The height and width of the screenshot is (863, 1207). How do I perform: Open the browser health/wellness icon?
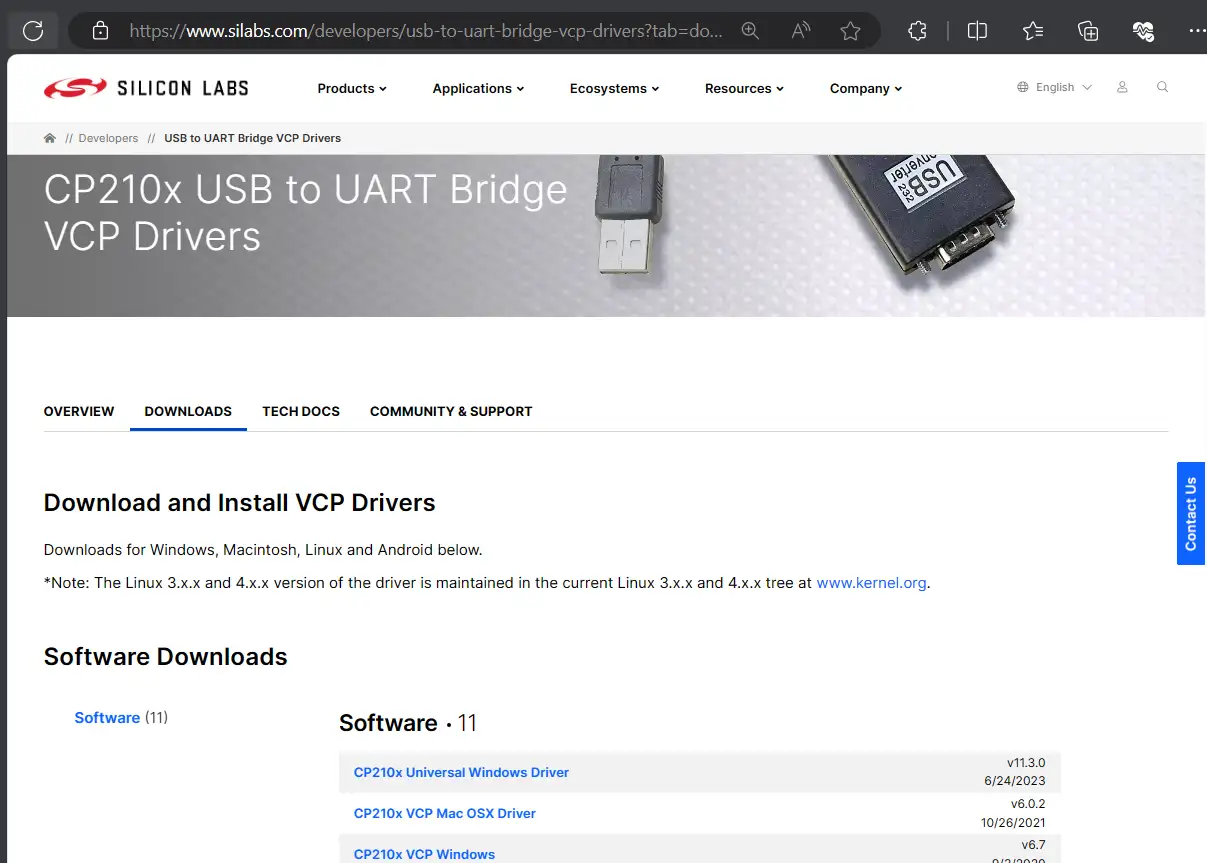click(1143, 30)
